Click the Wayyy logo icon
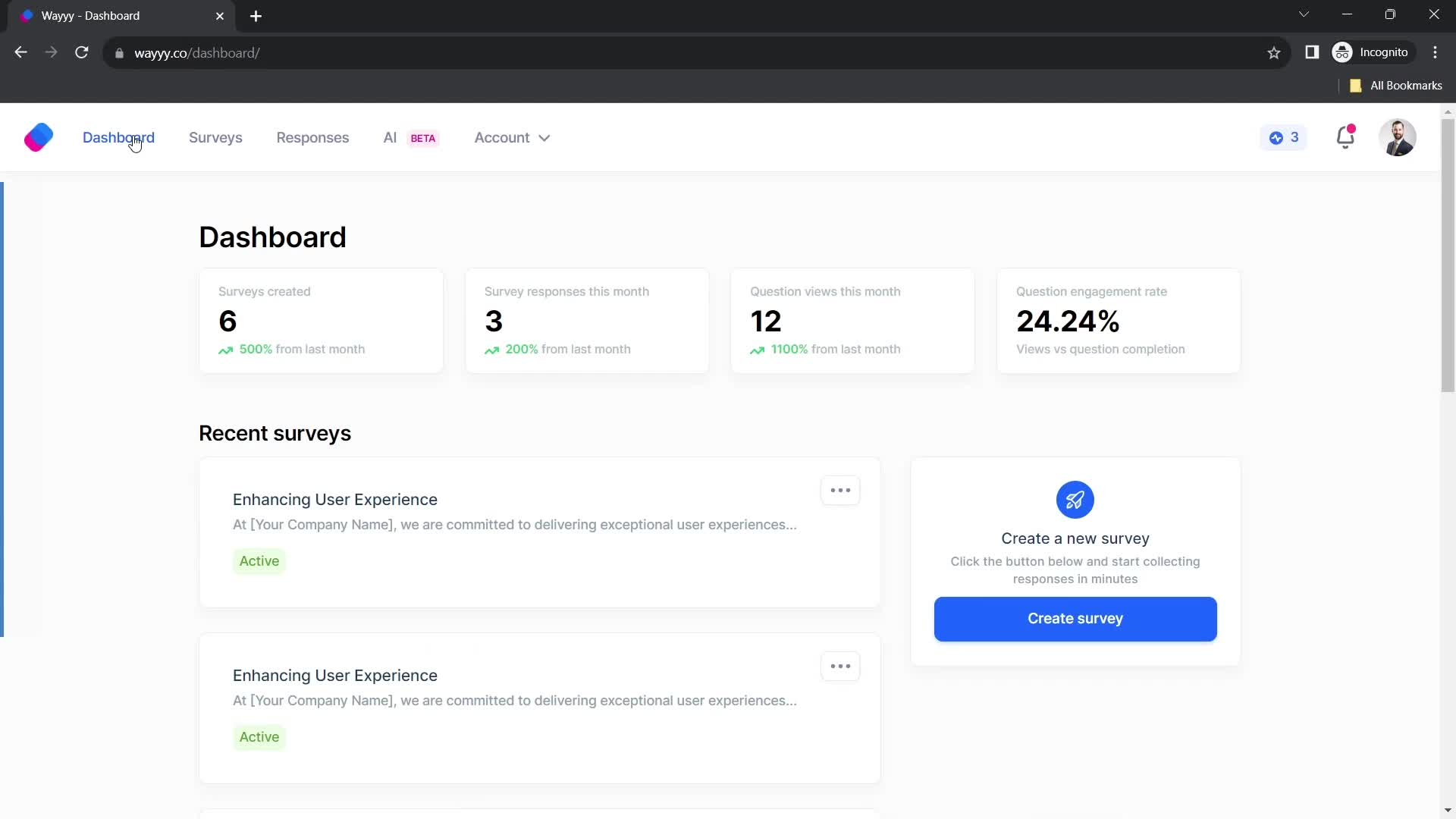The image size is (1456, 819). tap(39, 137)
